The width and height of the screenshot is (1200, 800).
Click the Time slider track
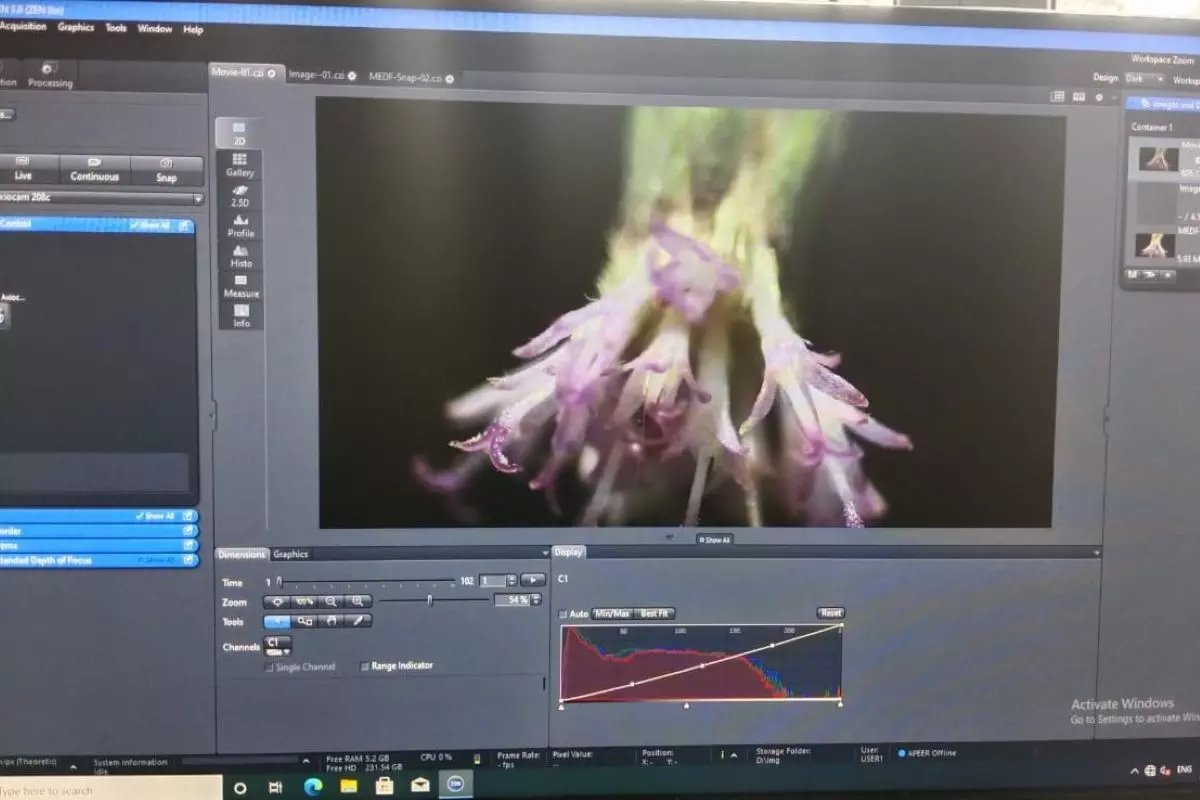(365, 582)
